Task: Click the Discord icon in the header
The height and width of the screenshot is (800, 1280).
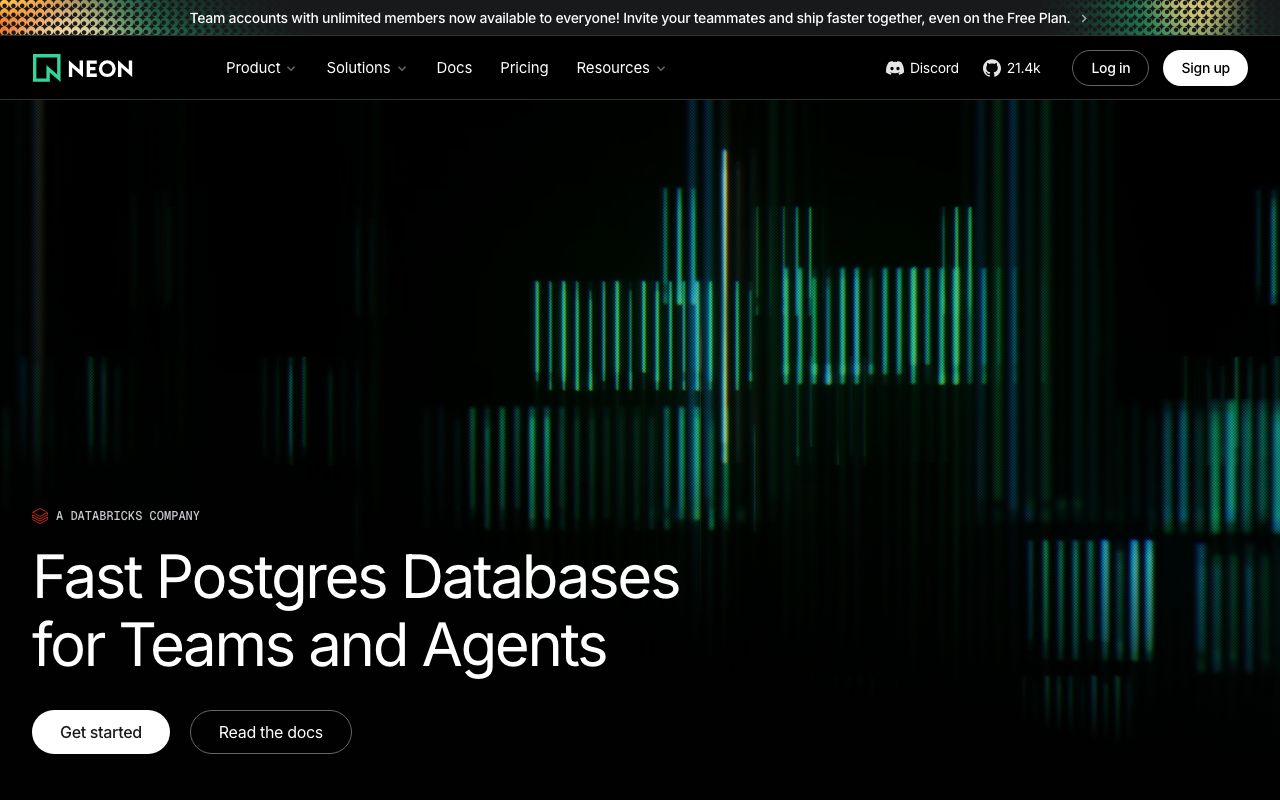Action: [895, 68]
